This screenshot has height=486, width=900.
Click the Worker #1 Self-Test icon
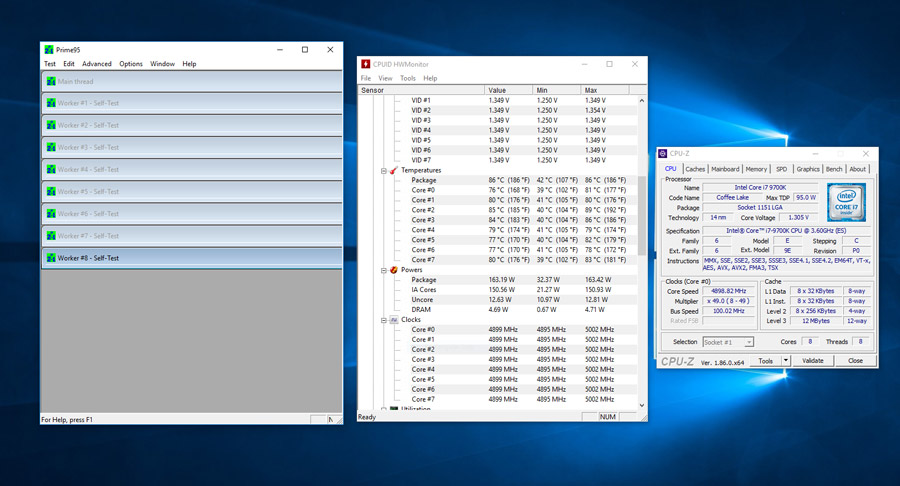[51, 103]
